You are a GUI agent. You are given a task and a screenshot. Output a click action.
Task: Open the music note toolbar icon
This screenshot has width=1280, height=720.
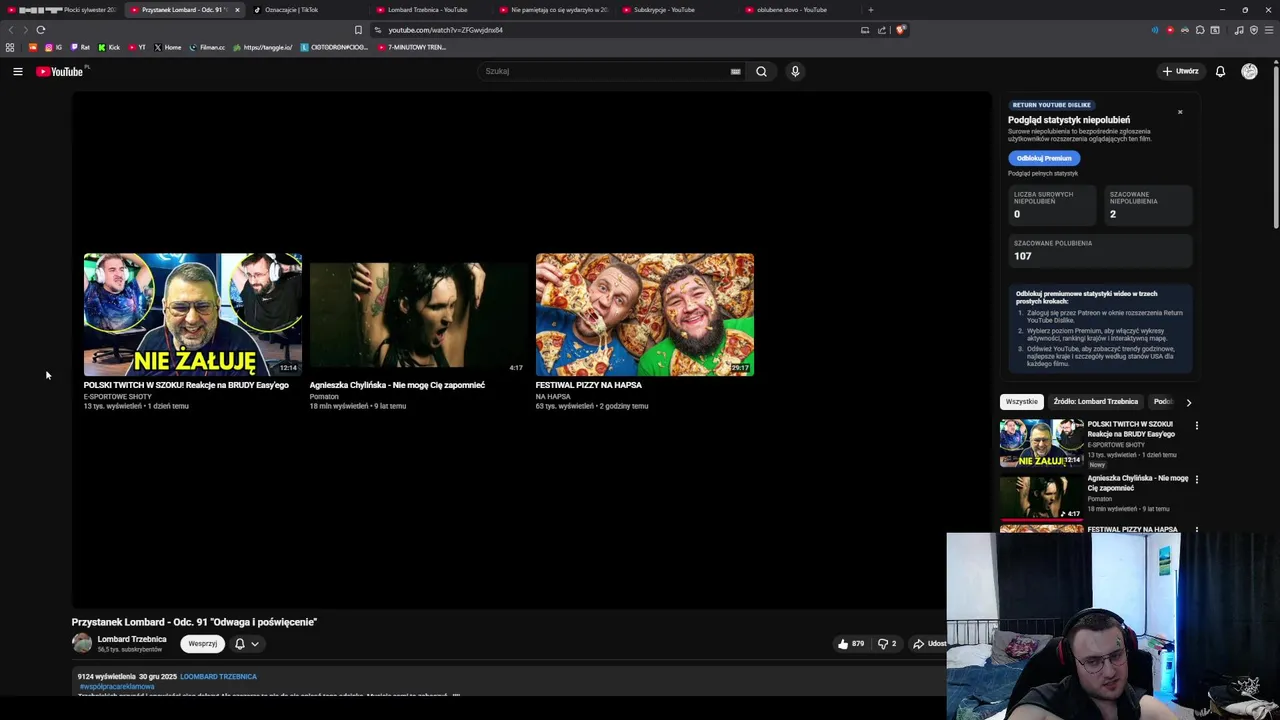(1239, 30)
